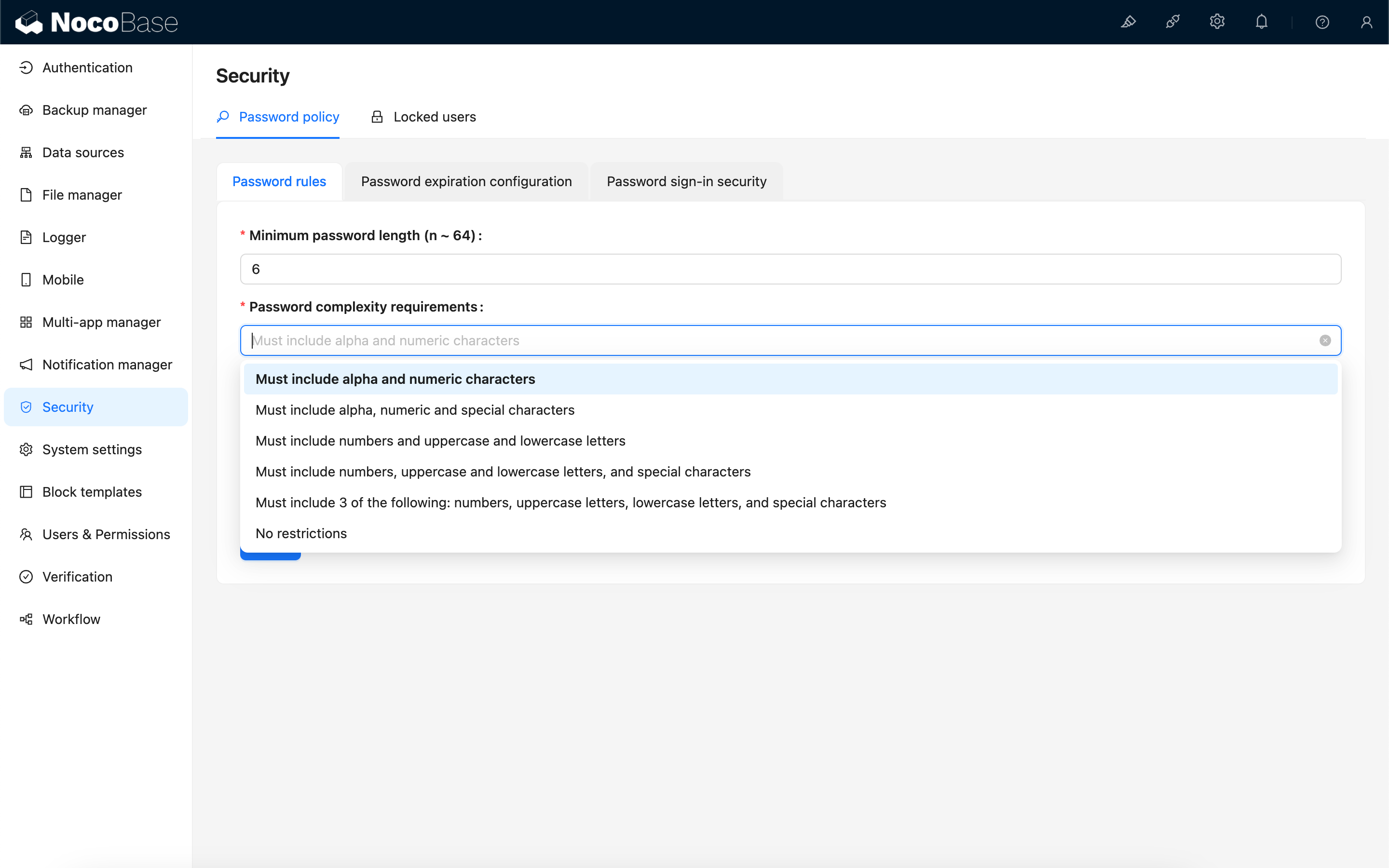Open Backup manager in sidebar

coord(94,110)
